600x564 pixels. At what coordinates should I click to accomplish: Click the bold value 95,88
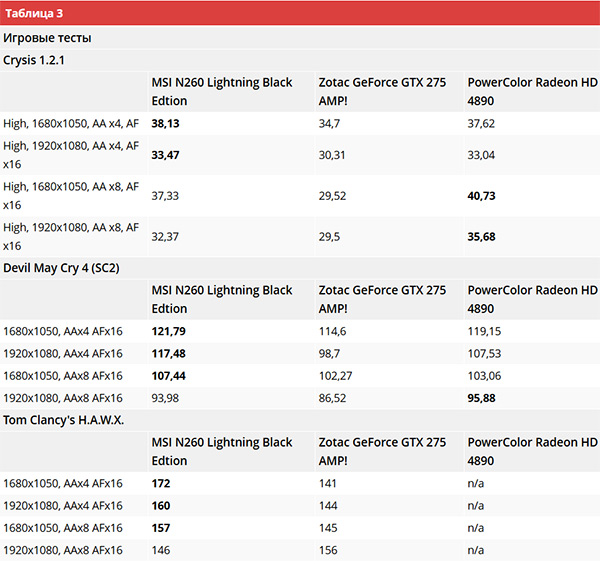[481, 398]
